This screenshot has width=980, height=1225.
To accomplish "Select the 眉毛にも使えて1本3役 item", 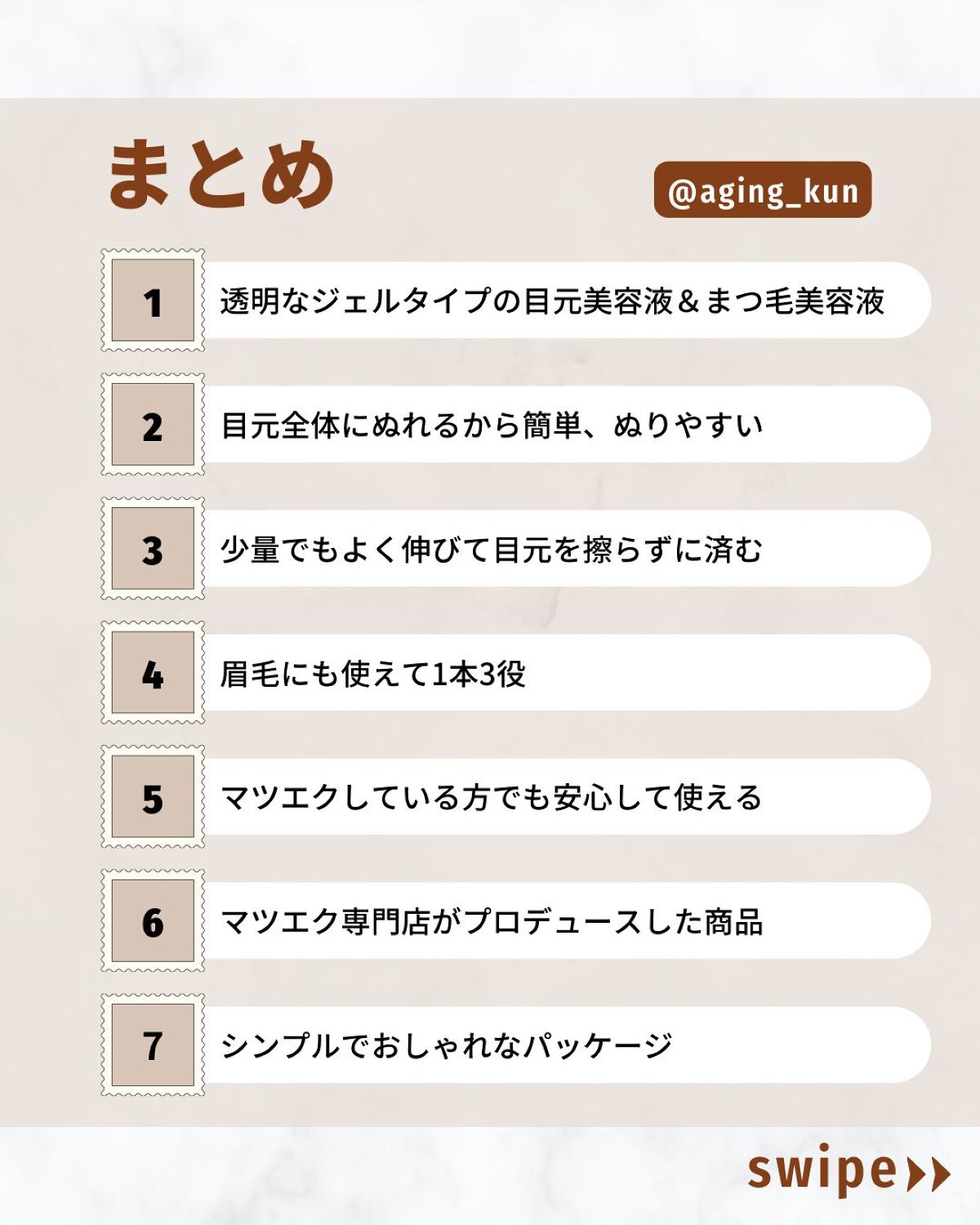I will tap(373, 674).
